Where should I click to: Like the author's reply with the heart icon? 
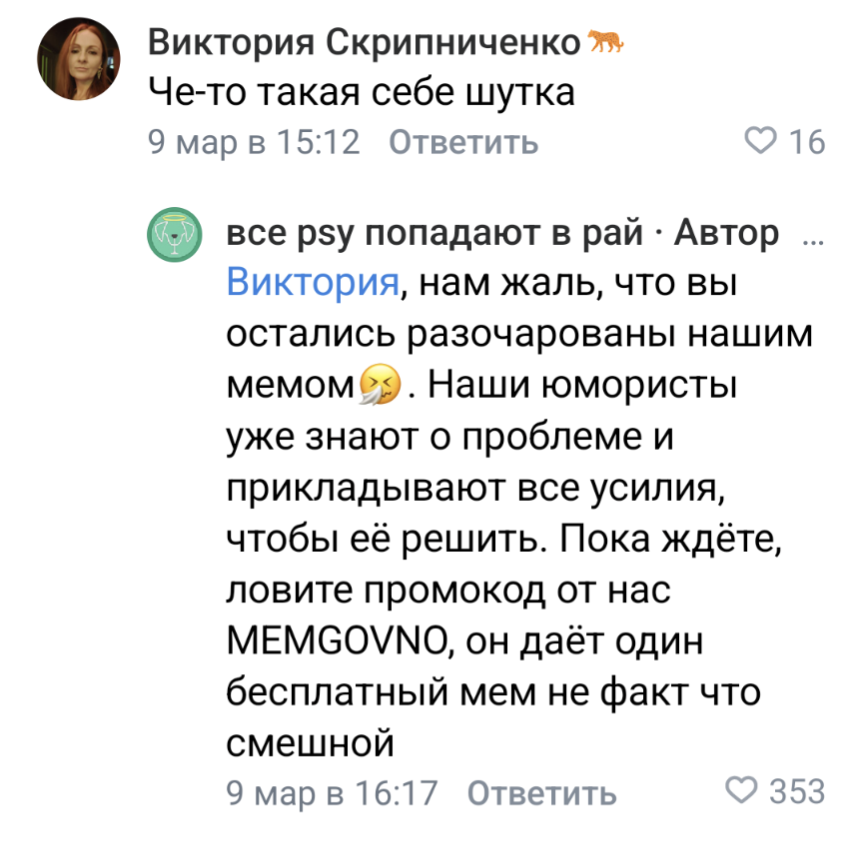(x=743, y=792)
